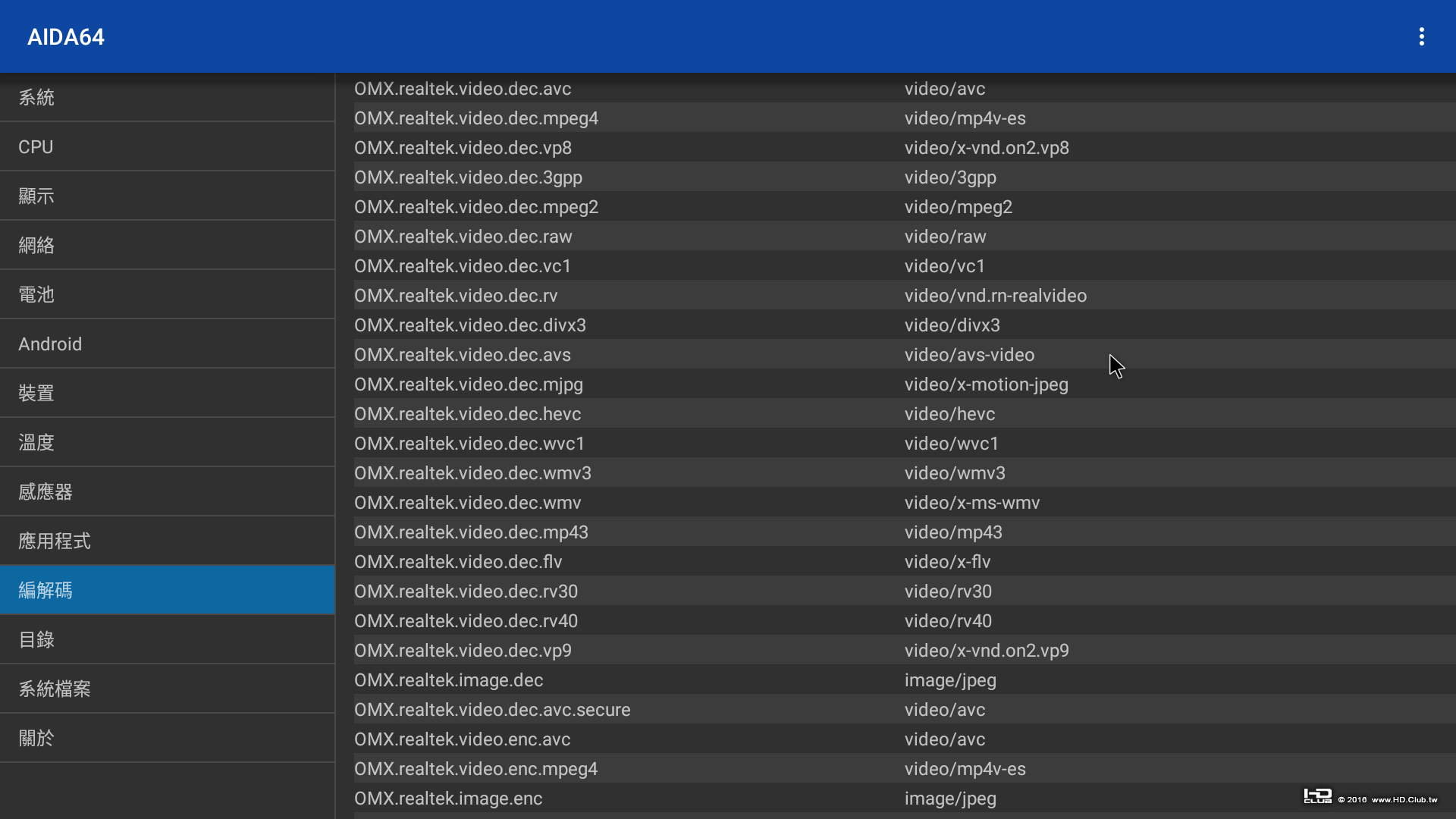Open the 目錄 directories section
The image size is (1456, 819).
[x=167, y=639]
